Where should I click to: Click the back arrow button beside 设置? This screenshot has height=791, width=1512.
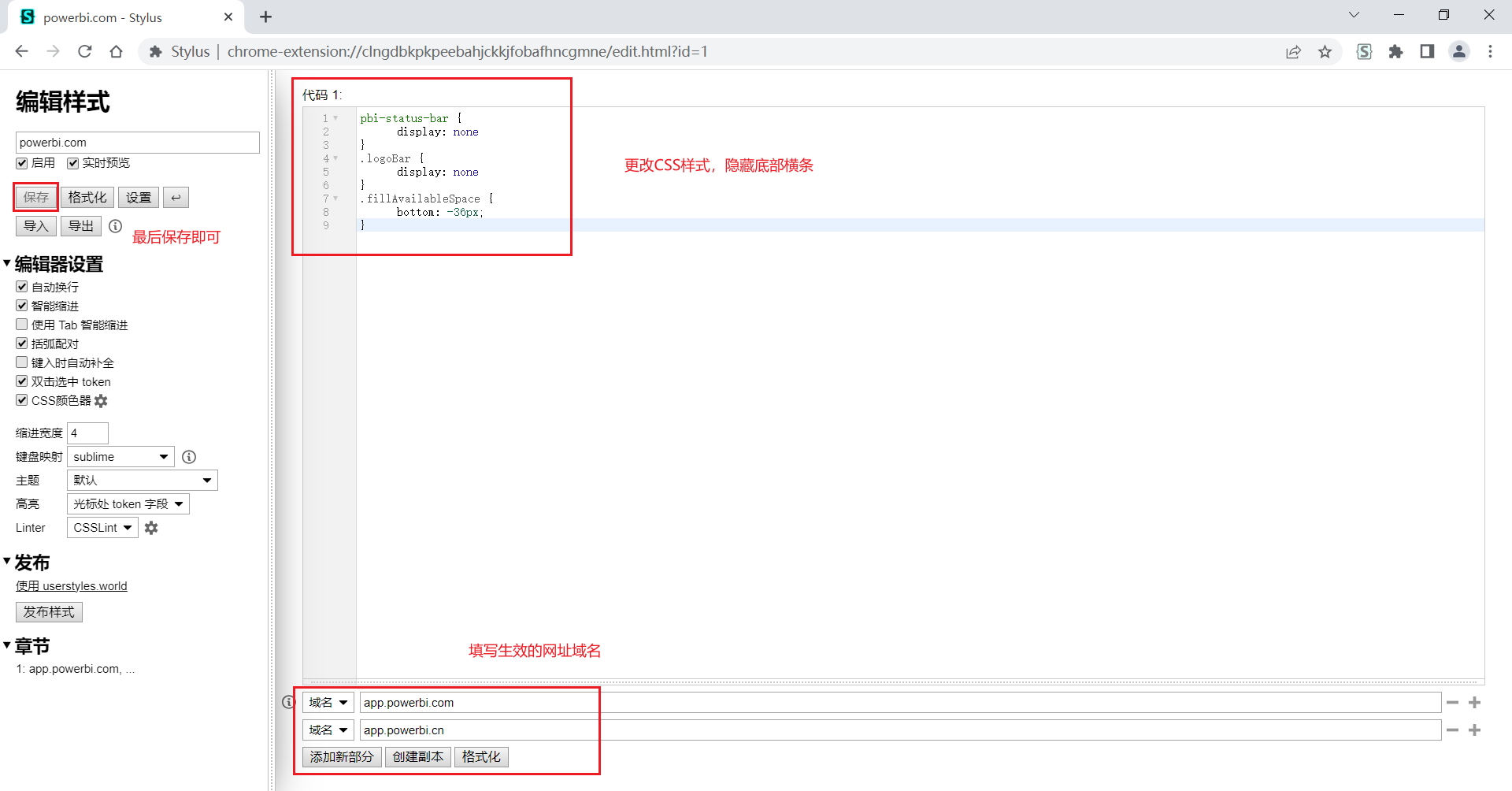(176, 198)
